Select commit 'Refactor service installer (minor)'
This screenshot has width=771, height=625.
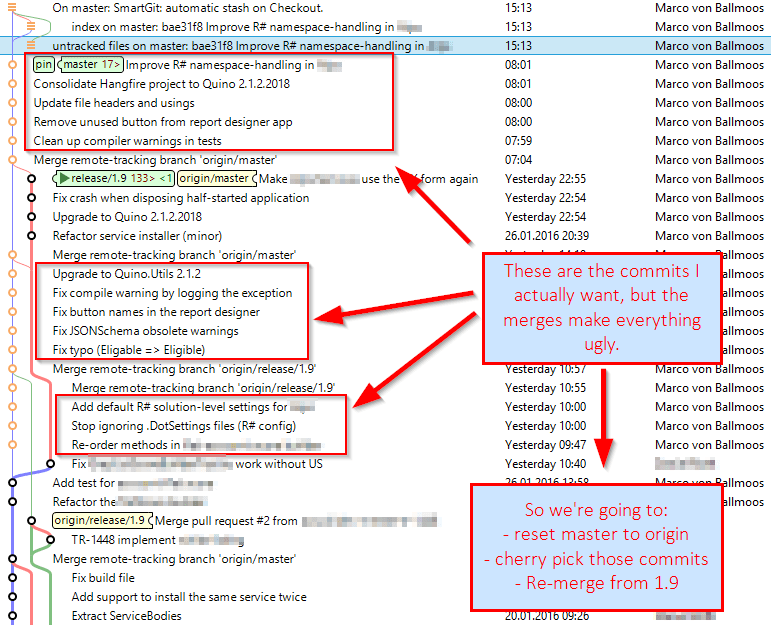pyautogui.click(x=386, y=236)
